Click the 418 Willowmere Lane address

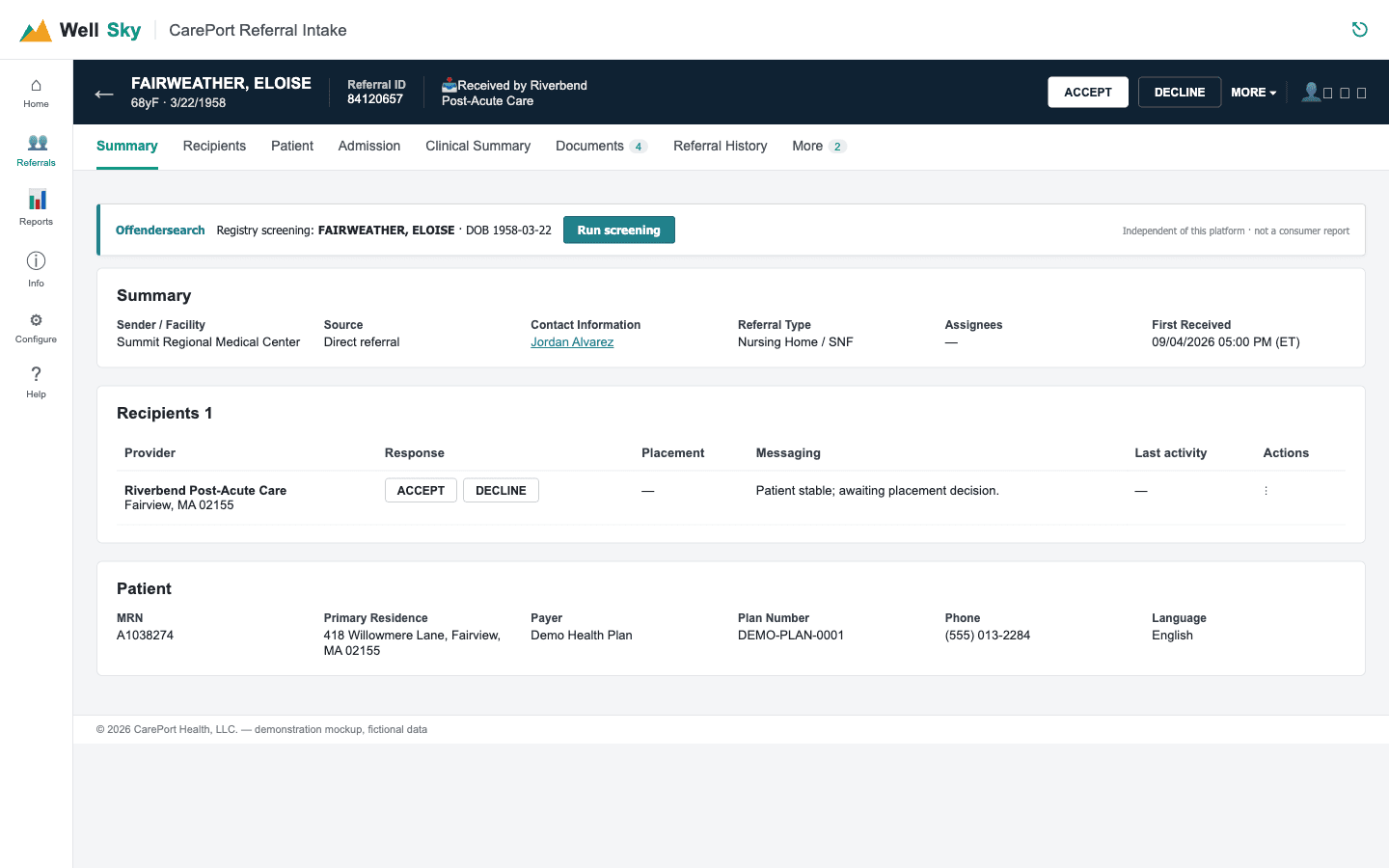[412, 643]
